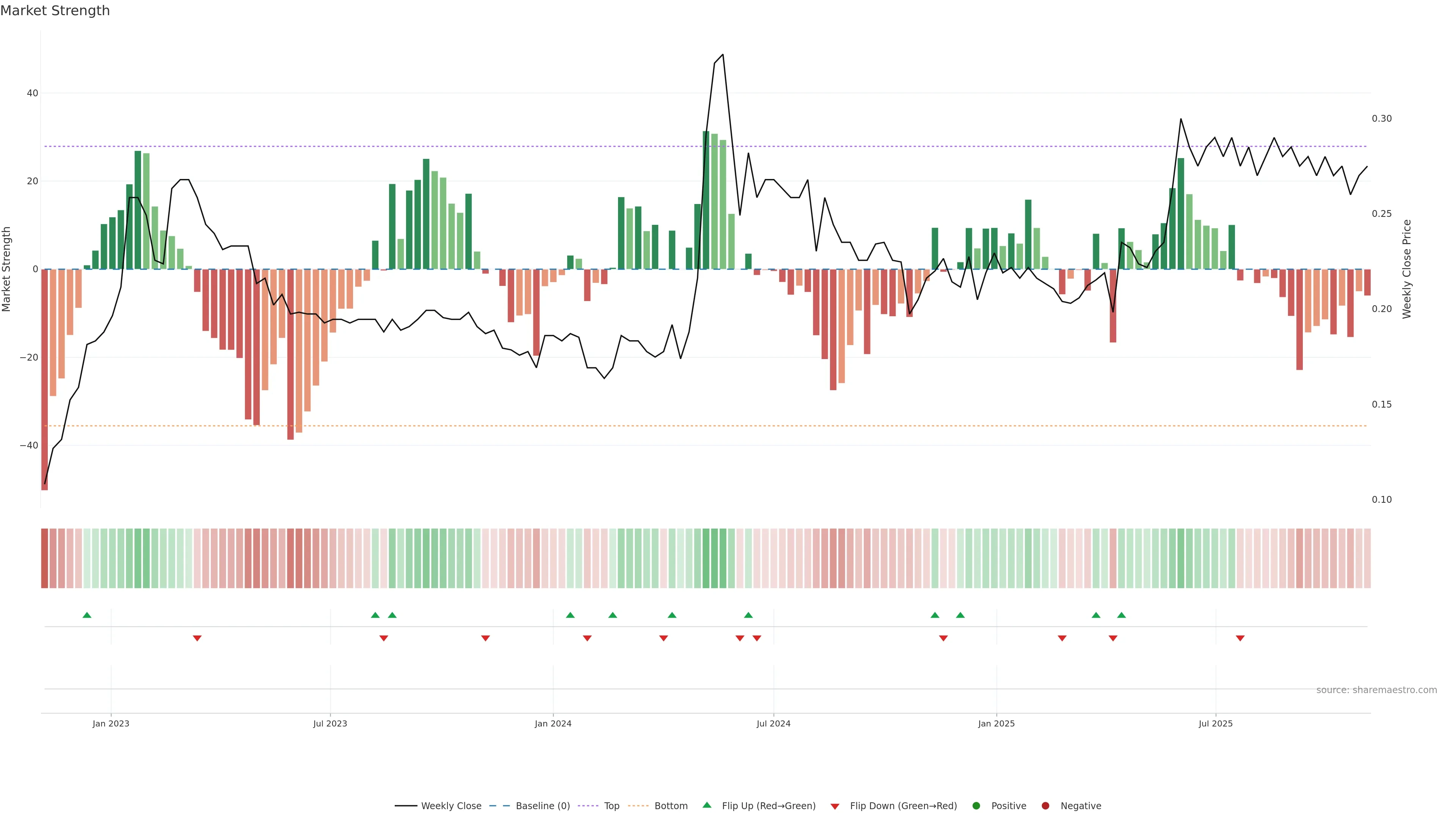Click the Jul 2024 x-axis label
This screenshot has width=1456, height=819.
(773, 723)
